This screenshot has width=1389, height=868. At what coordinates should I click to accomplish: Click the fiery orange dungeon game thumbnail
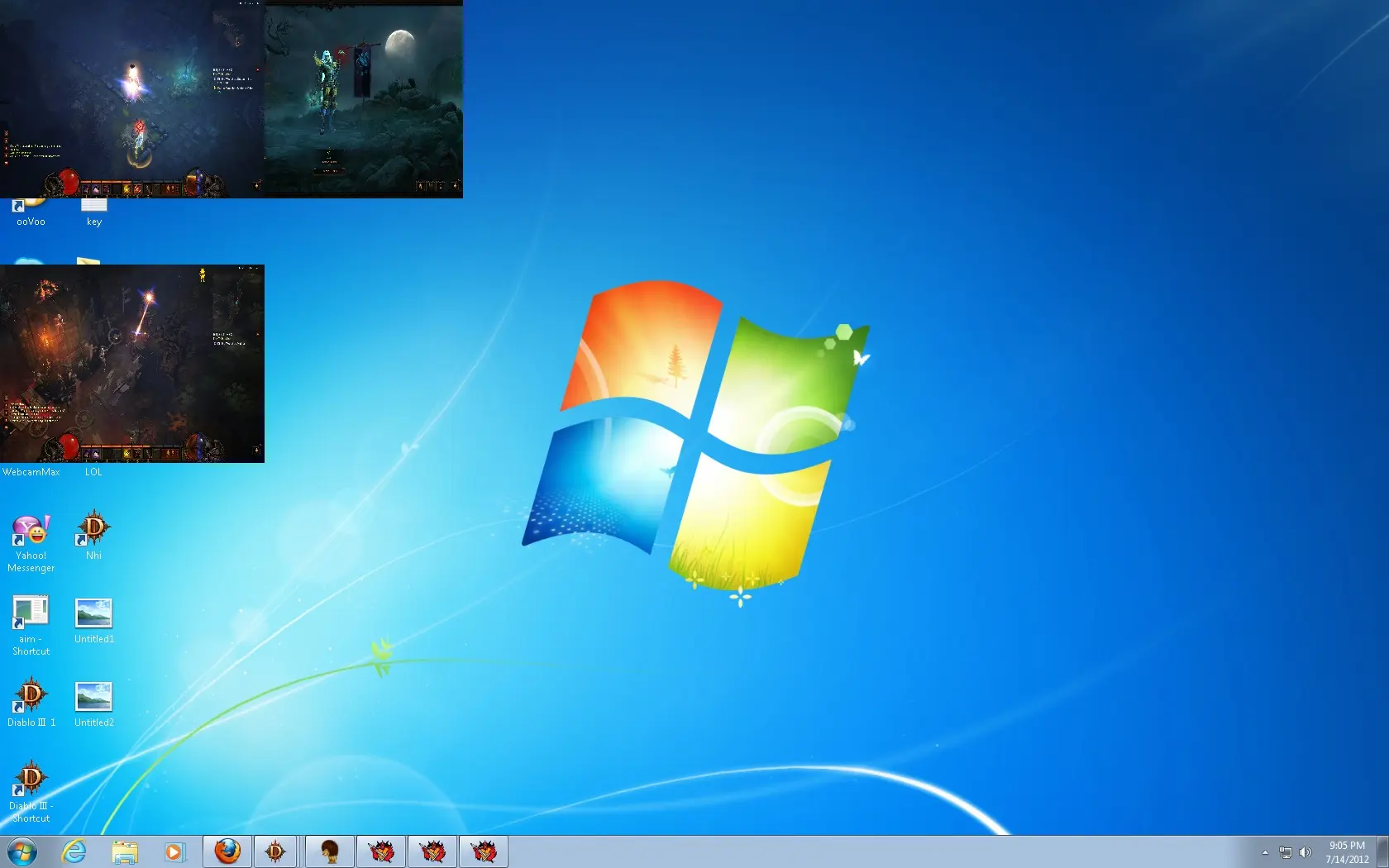pyautogui.click(x=132, y=364)
